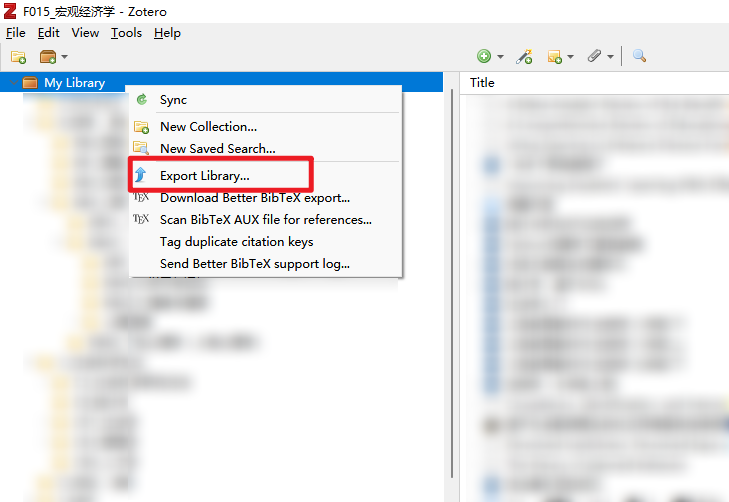
Task: Collapse the My Library tree node
Action: point(13,83)
